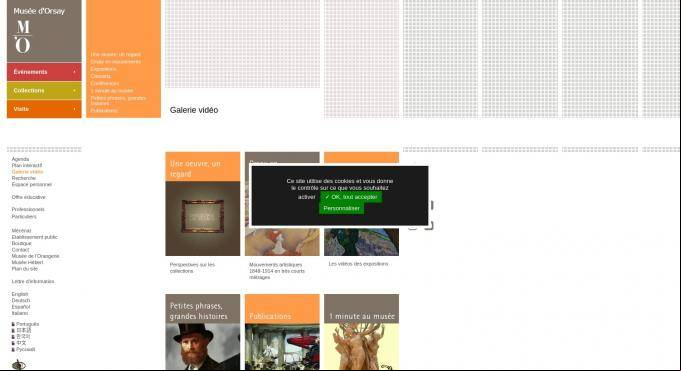Switch the site language to English
681x371 pixels.
click(20, 294)
